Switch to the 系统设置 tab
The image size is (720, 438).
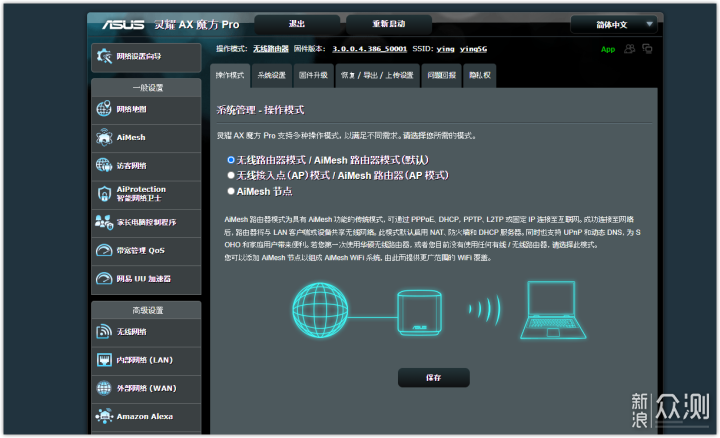tap(271, 75)
